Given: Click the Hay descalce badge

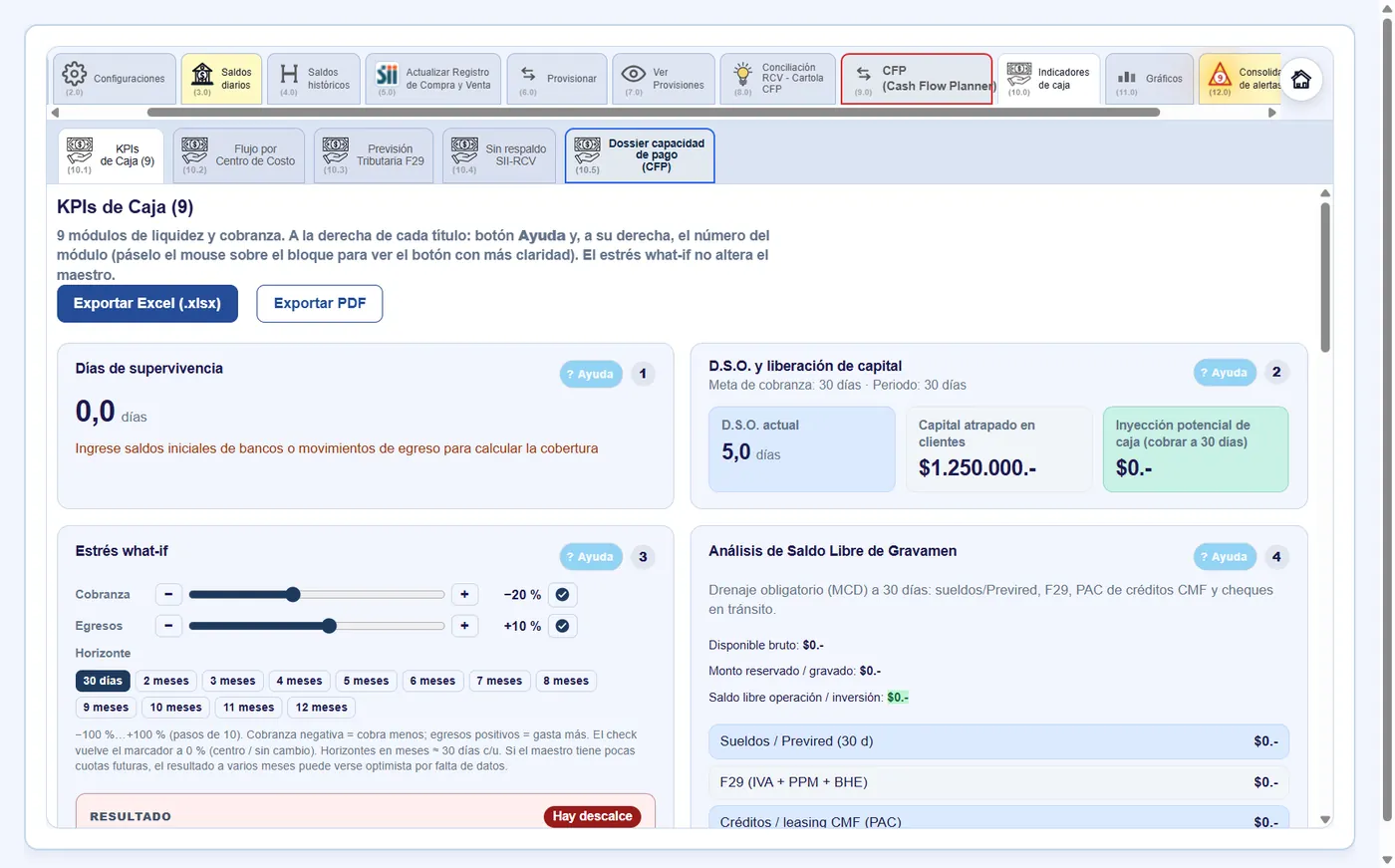Looking at the screenshot, I should [x=593, y=816].
